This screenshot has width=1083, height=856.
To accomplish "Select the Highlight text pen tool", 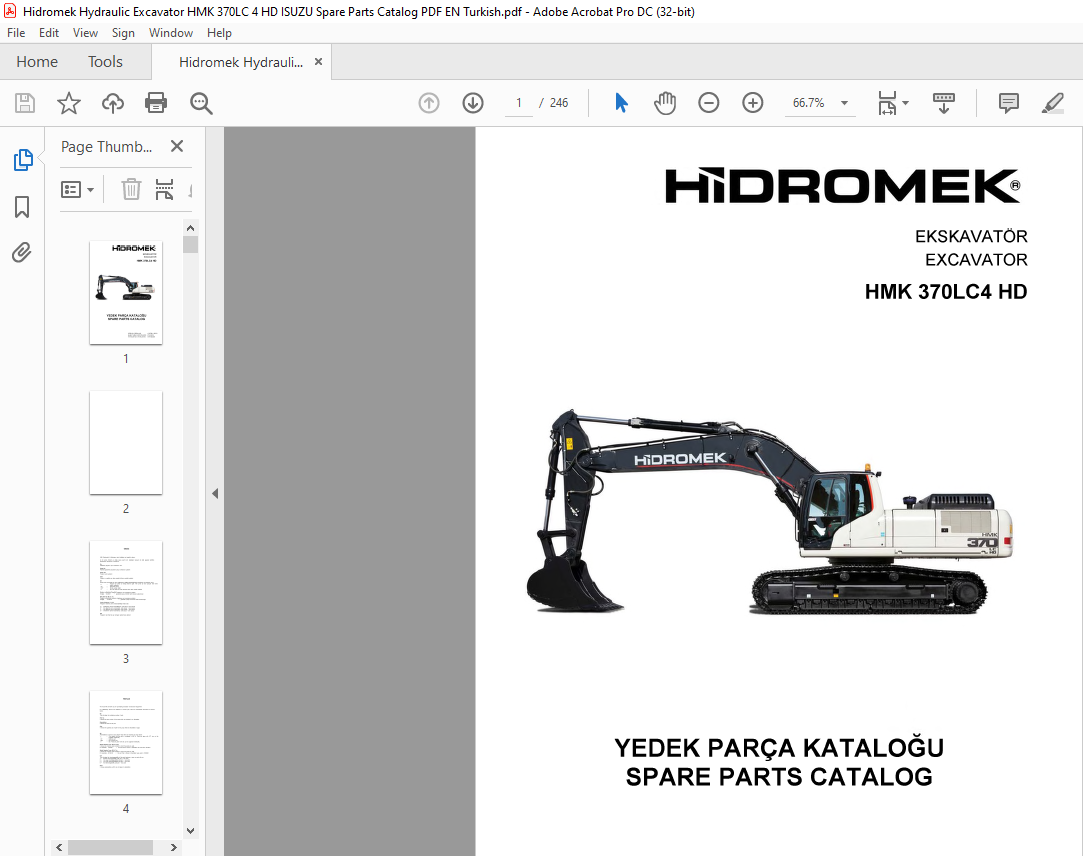I will tap(1053, 103).
